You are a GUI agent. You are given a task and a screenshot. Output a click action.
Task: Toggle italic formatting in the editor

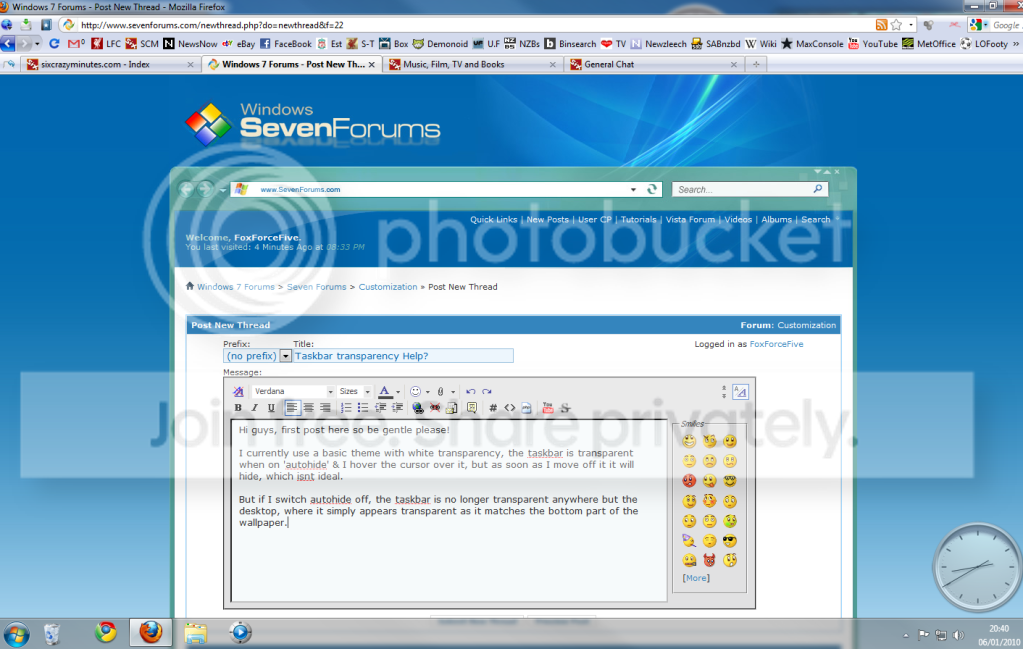click(x=254, y=408)
